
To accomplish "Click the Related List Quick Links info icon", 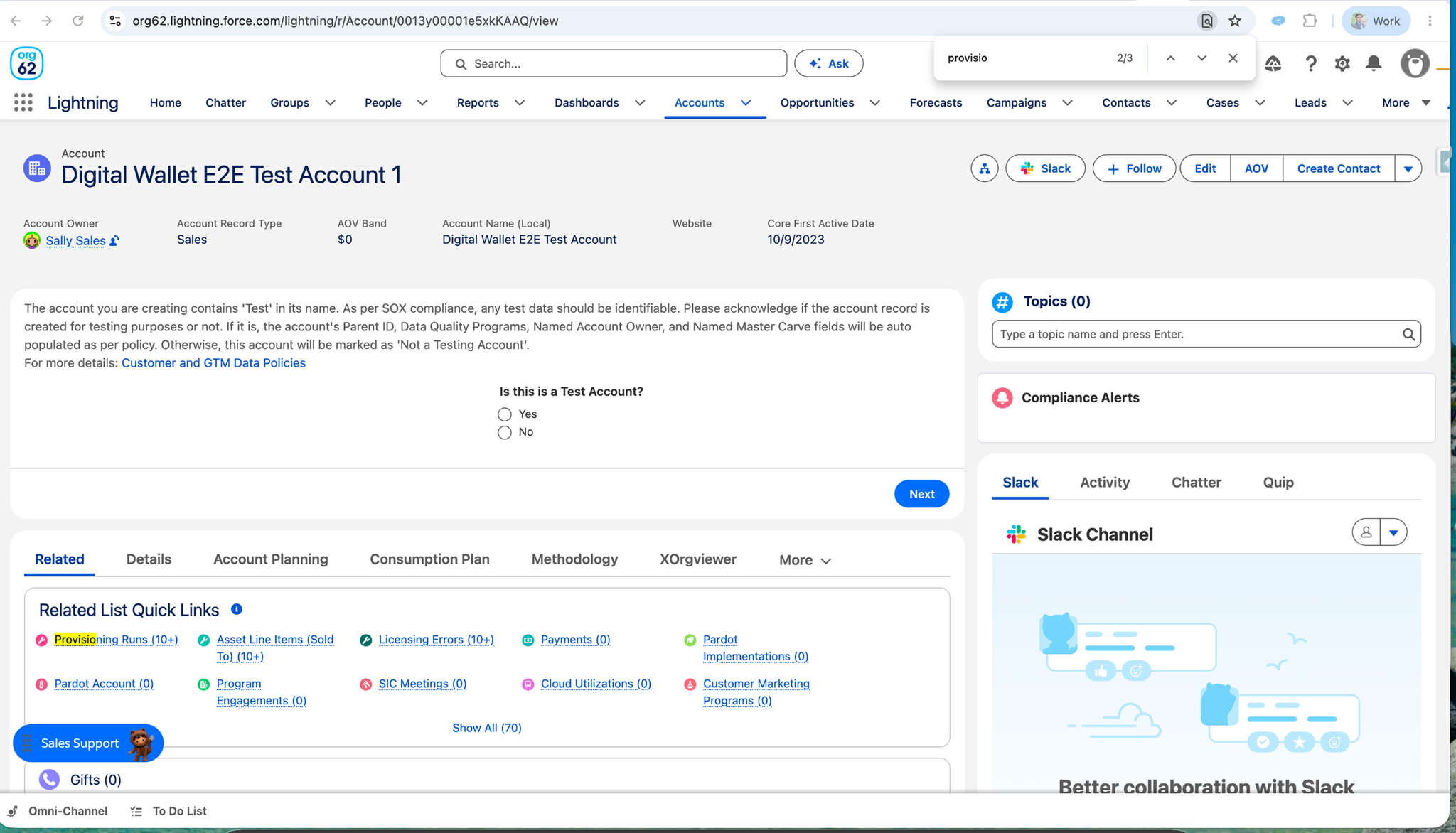I will [237, 610].
